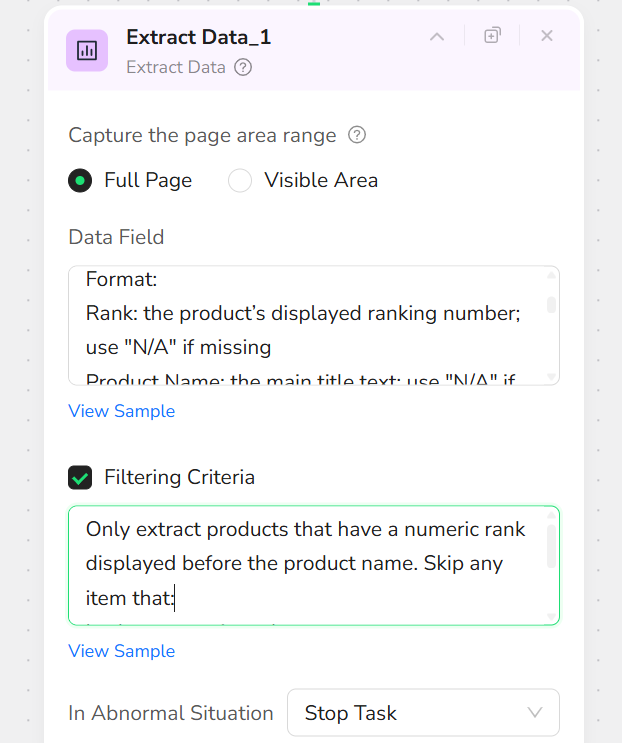Click the Data Field scroll down arrow
The height and width of the screenshot is (743, 622).
point(551,376)
